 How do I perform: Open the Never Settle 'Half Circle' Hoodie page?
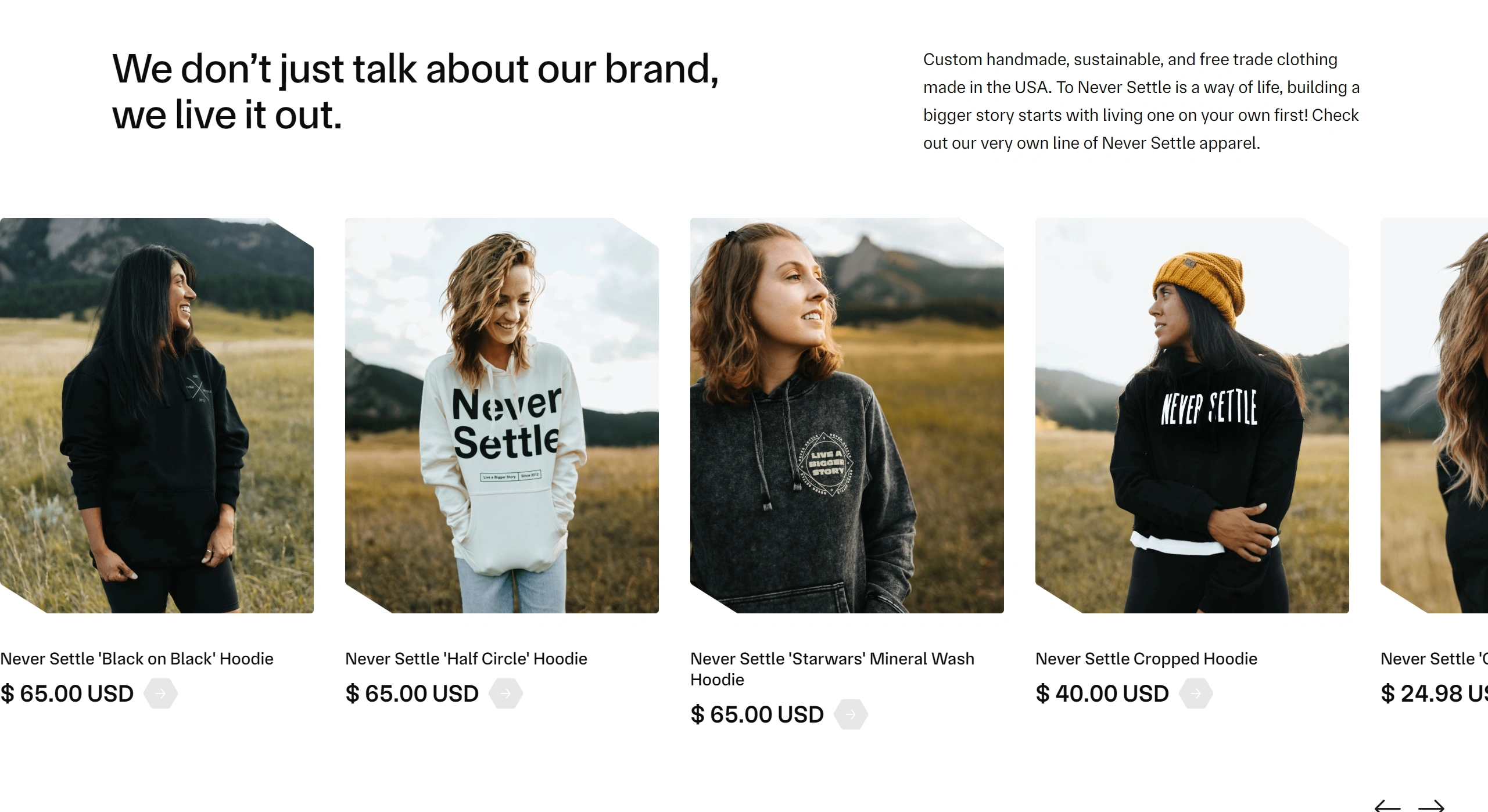point(466,659)
